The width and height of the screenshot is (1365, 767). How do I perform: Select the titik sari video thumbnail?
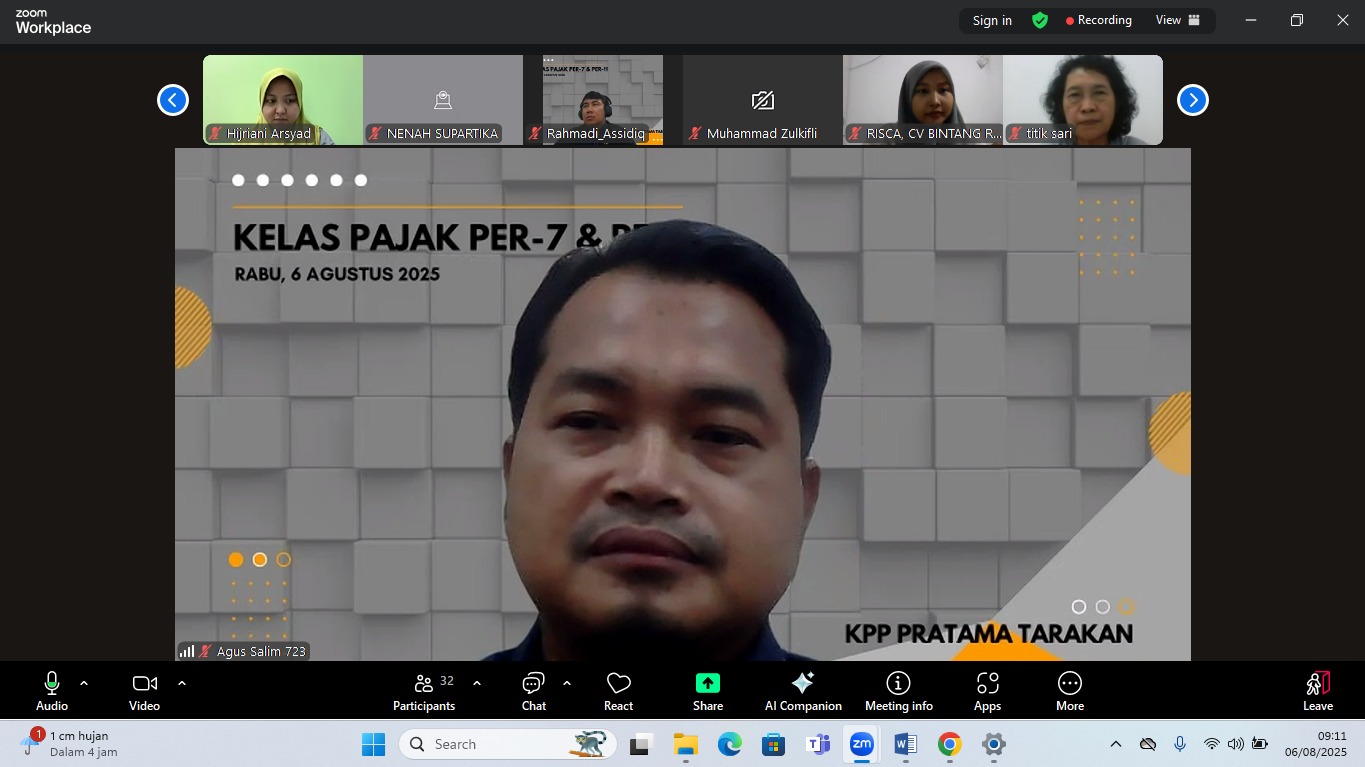coord(1082,100)
